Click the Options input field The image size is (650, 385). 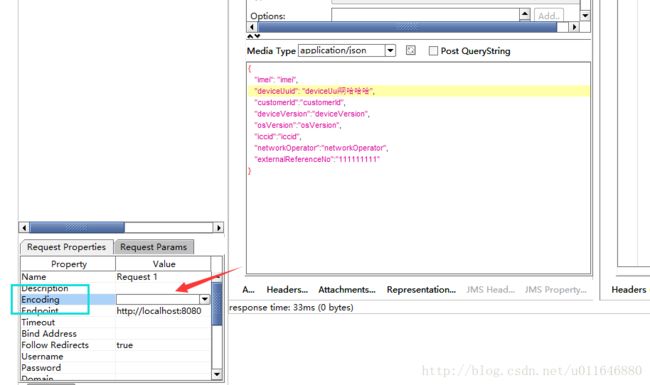click(x=425, y=15)
